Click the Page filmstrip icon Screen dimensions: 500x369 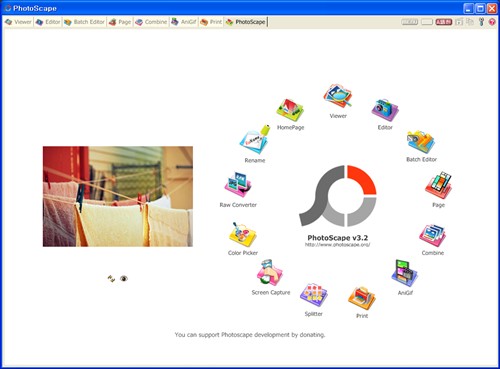438,185
